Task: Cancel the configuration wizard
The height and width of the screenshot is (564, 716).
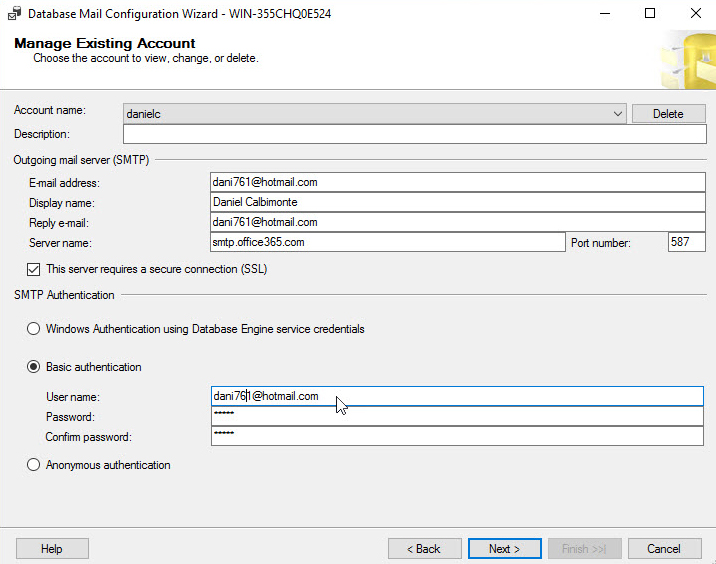Action: (664, 549)
